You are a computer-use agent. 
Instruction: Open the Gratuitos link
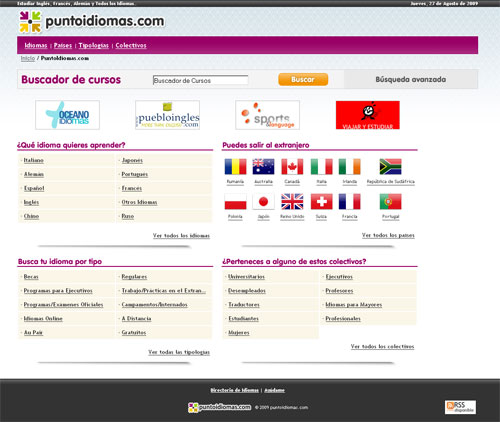(x=134, y=333)
